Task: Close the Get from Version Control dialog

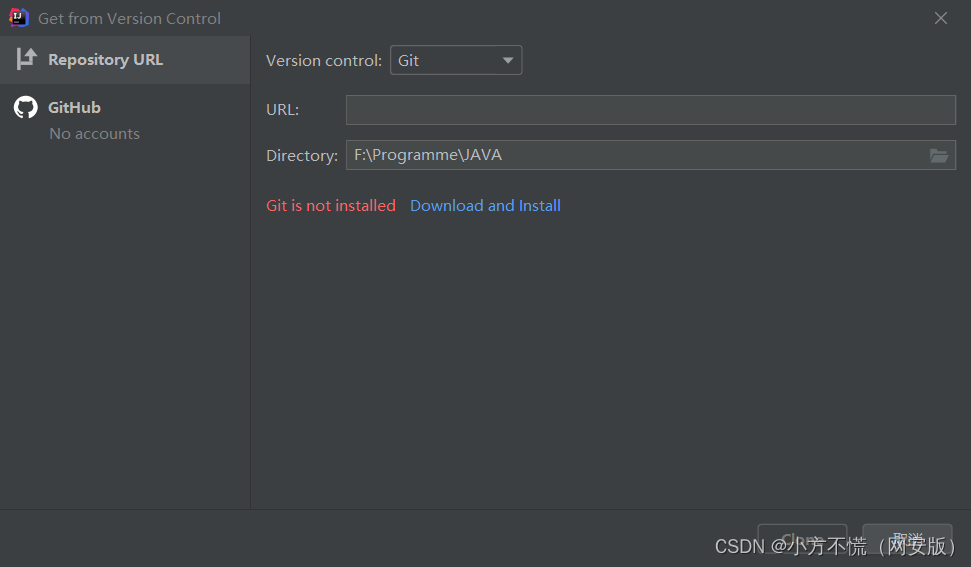Action: click(x=941, y=19)
